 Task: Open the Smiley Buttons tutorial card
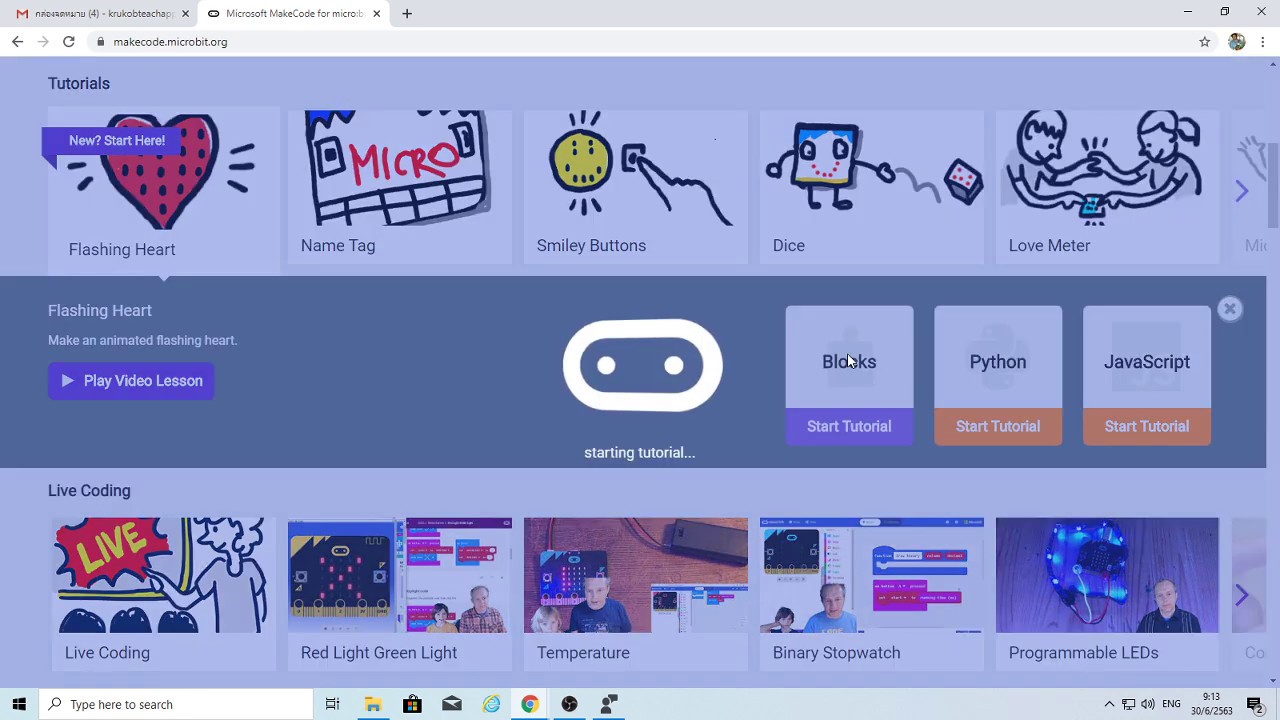[636, 186]
